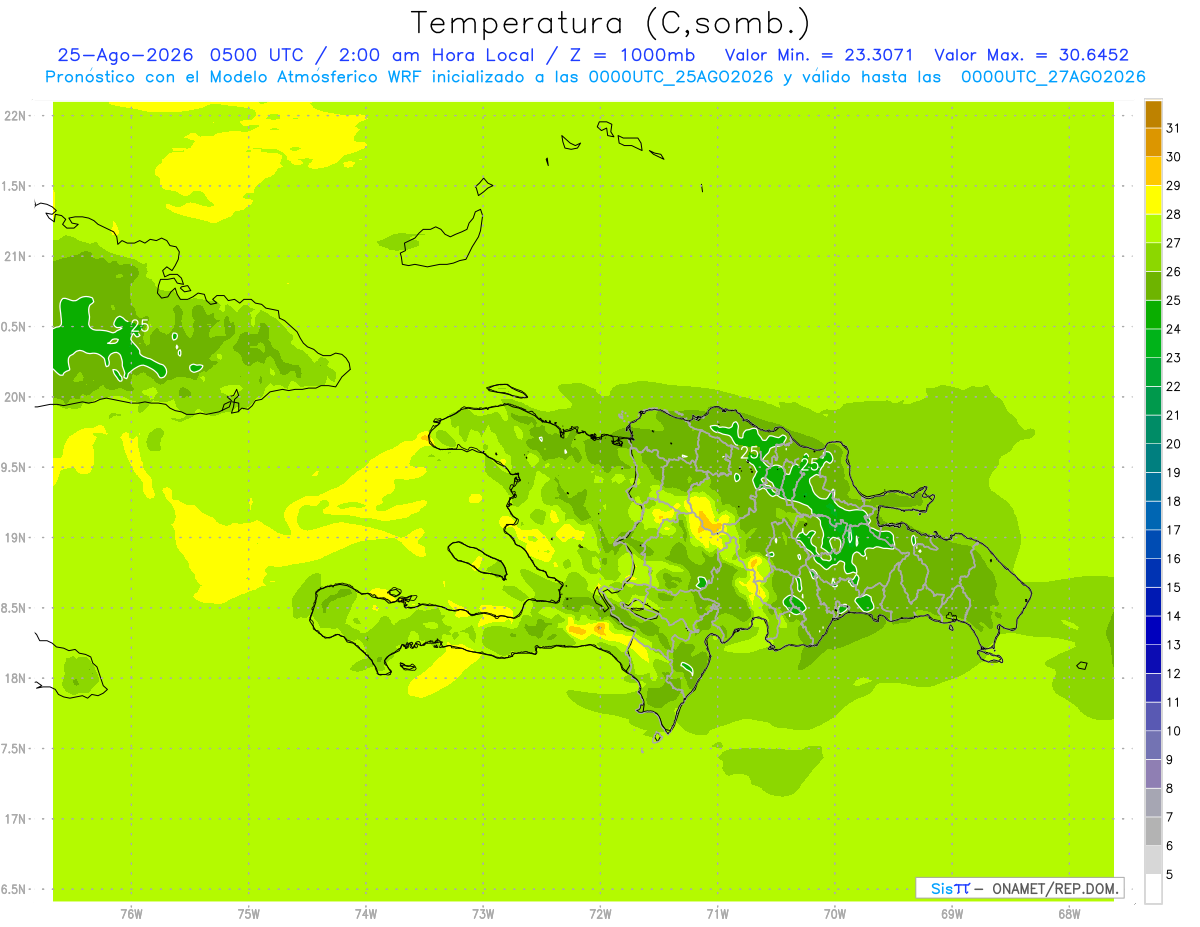
Task: Pick the gray colorbar segment between 6 and 7
Action: point(1153,831)
